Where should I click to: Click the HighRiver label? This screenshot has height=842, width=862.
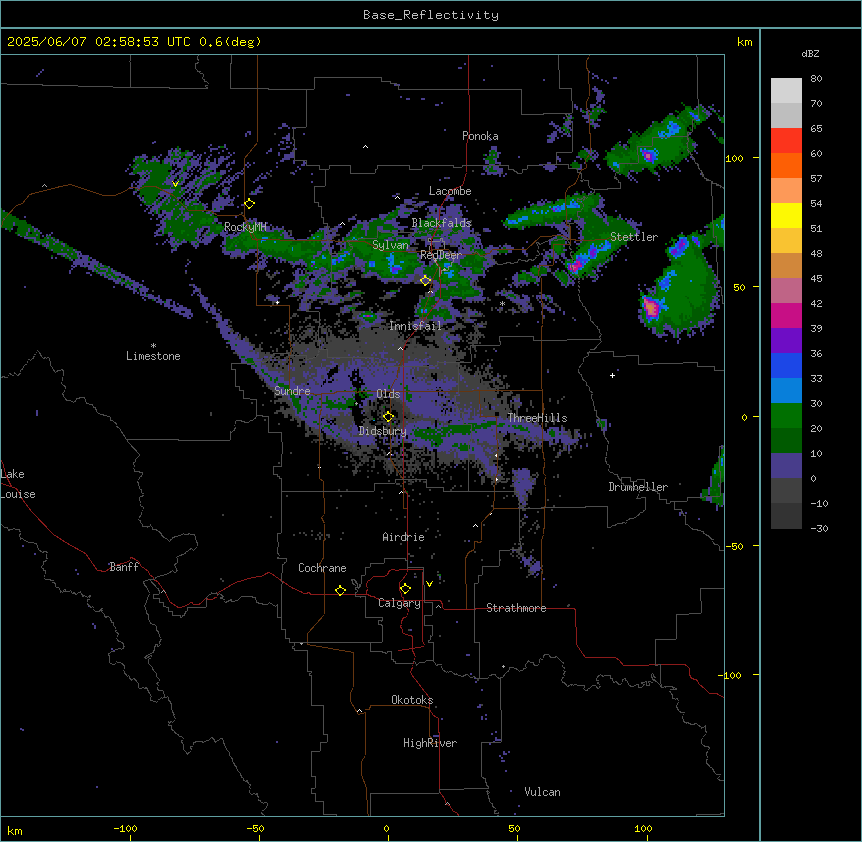(430, 743)
